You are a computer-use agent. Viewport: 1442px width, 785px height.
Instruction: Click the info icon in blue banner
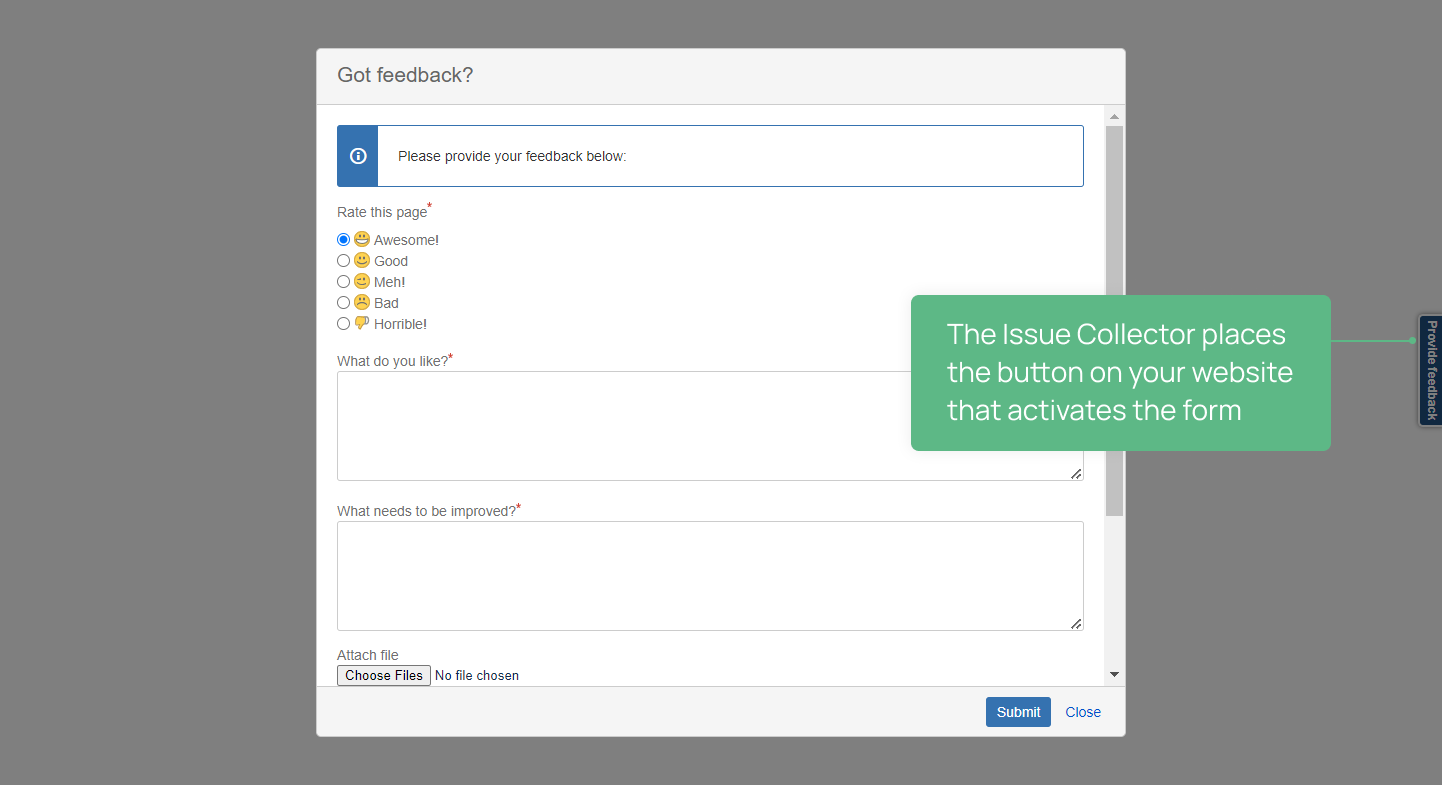click(358, 156)
